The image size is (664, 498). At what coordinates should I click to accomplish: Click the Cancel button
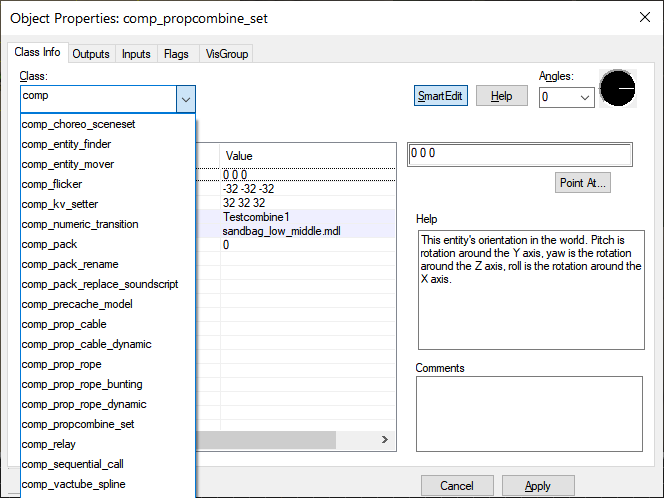pyautogui.click(x=457, y=485)
